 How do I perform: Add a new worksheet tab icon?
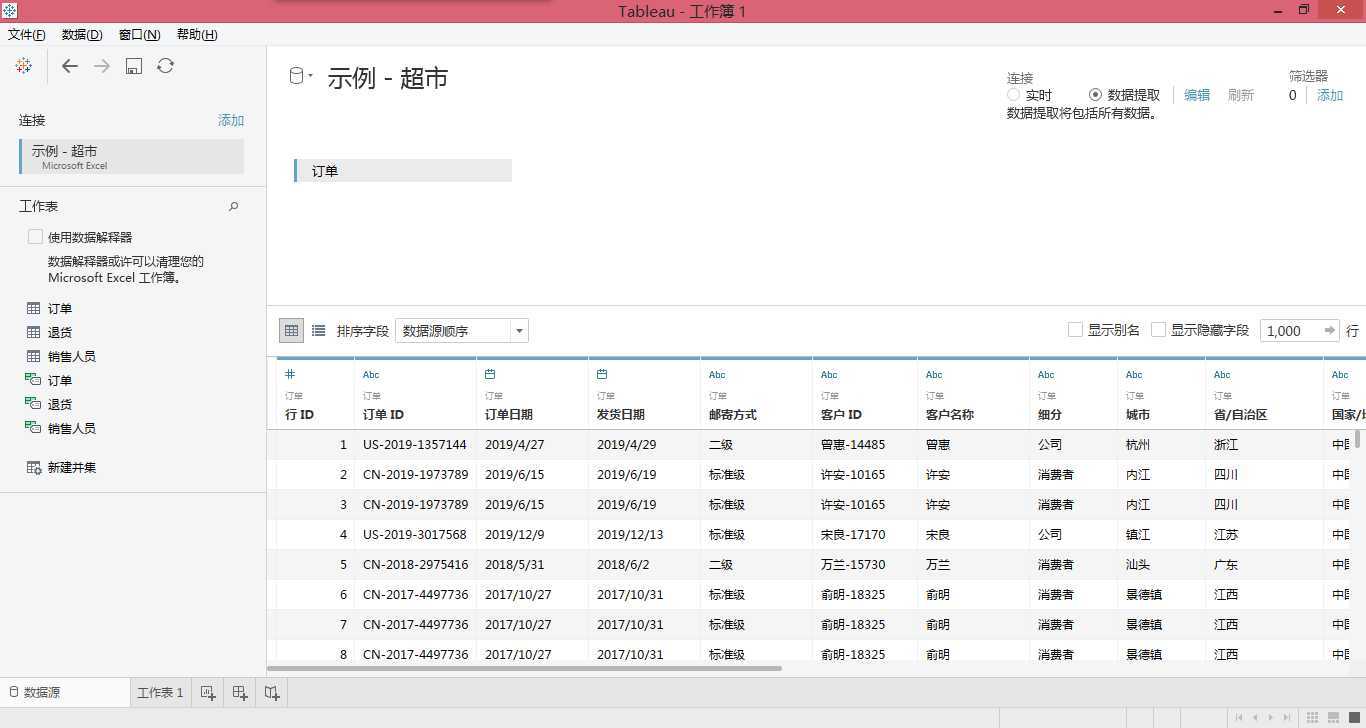click(x=208, y=692)
